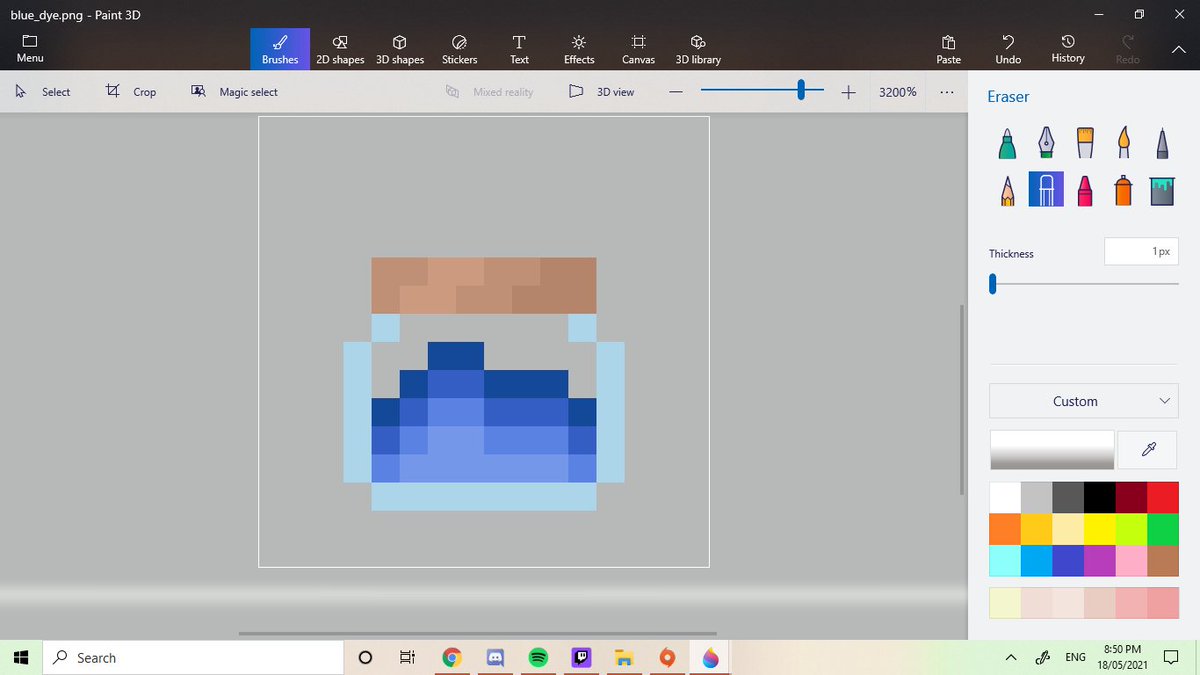Screen dimensions: 1200x675
Task: Open the 2D shapes tab
Action: click(x=340, y=49)
